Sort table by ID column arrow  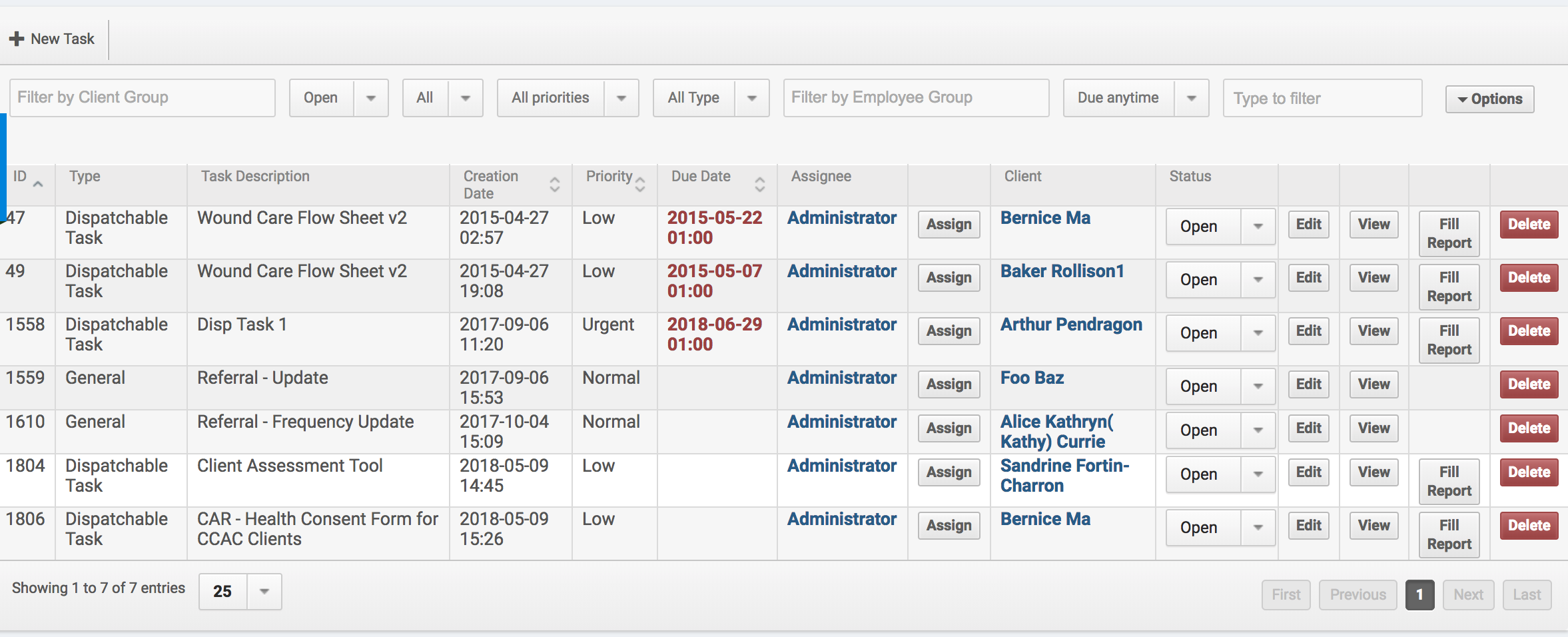coord(38,183)
